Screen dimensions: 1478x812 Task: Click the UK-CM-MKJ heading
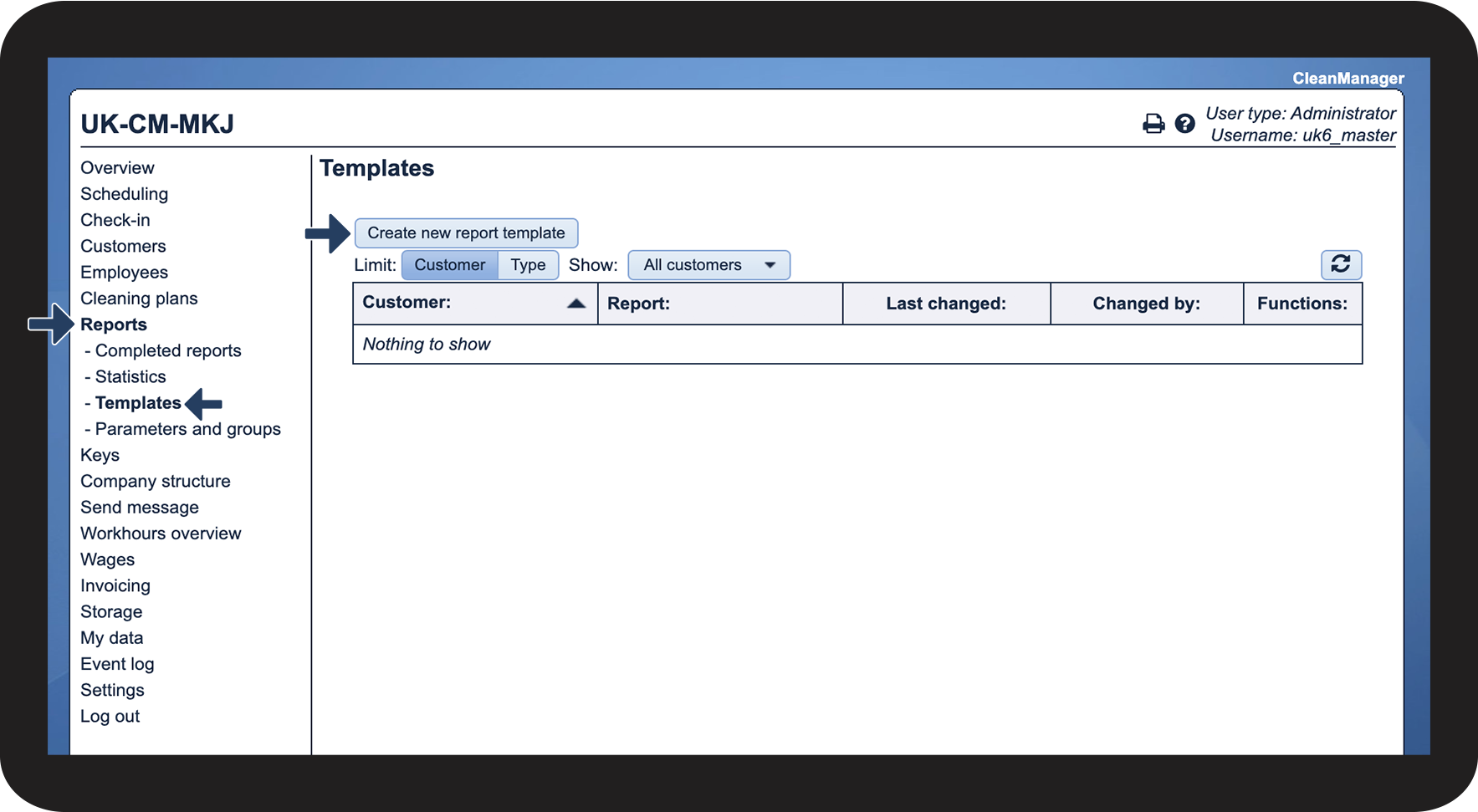[x=157, y=124]
